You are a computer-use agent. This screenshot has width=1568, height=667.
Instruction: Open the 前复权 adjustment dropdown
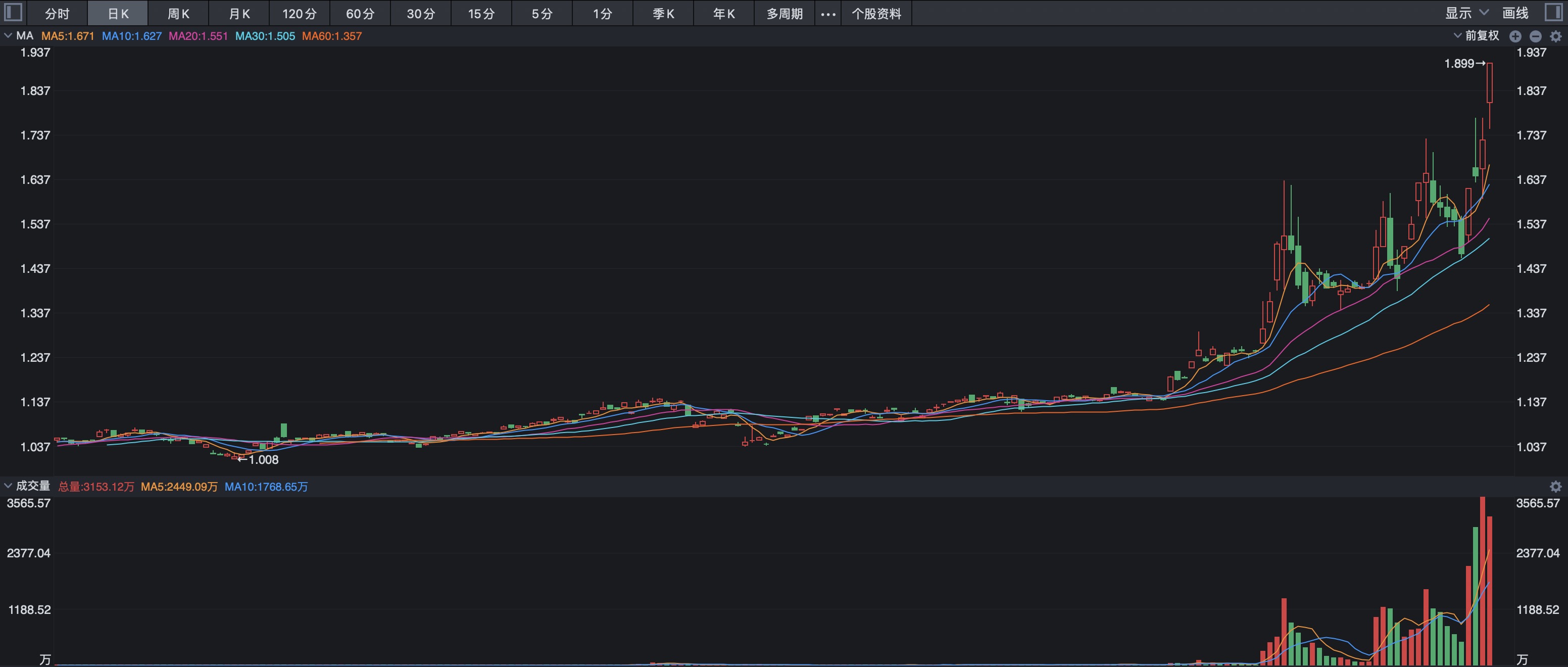1476,36
